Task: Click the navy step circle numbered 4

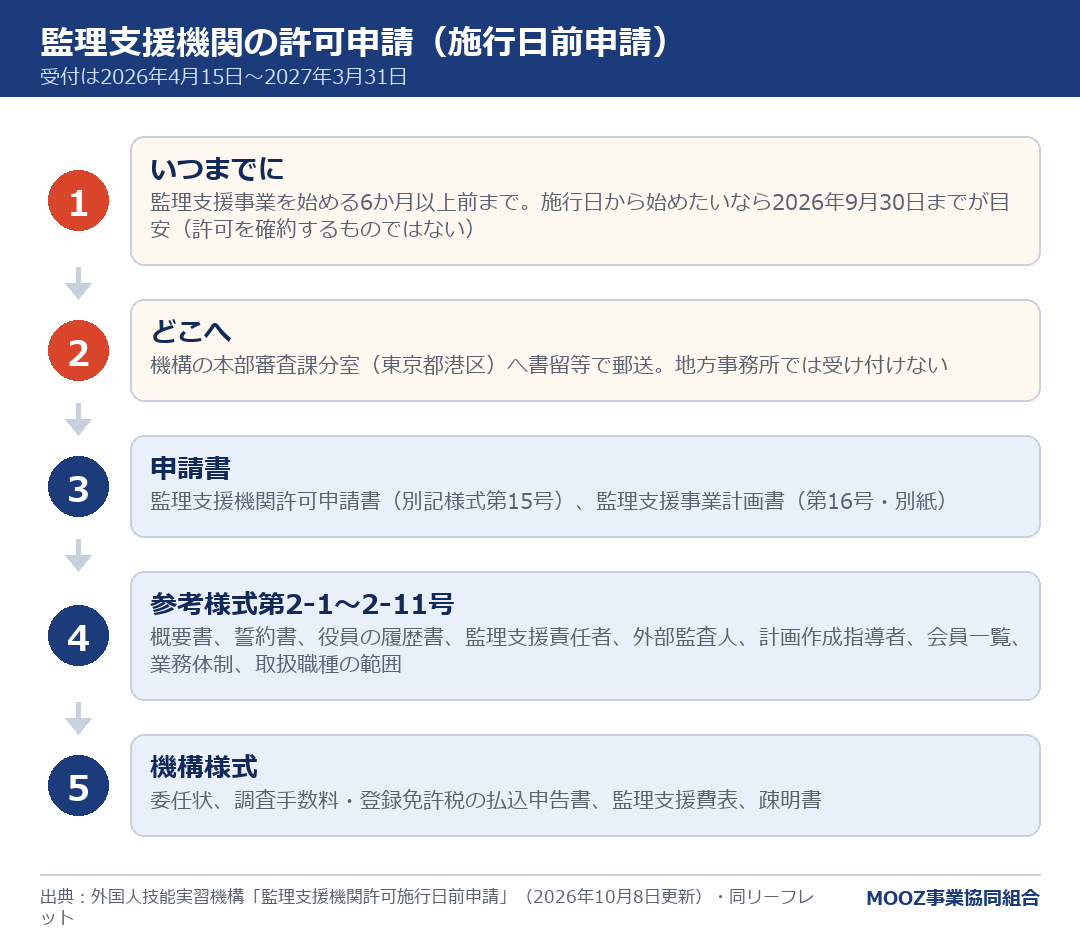Action: tap(79, 635)
